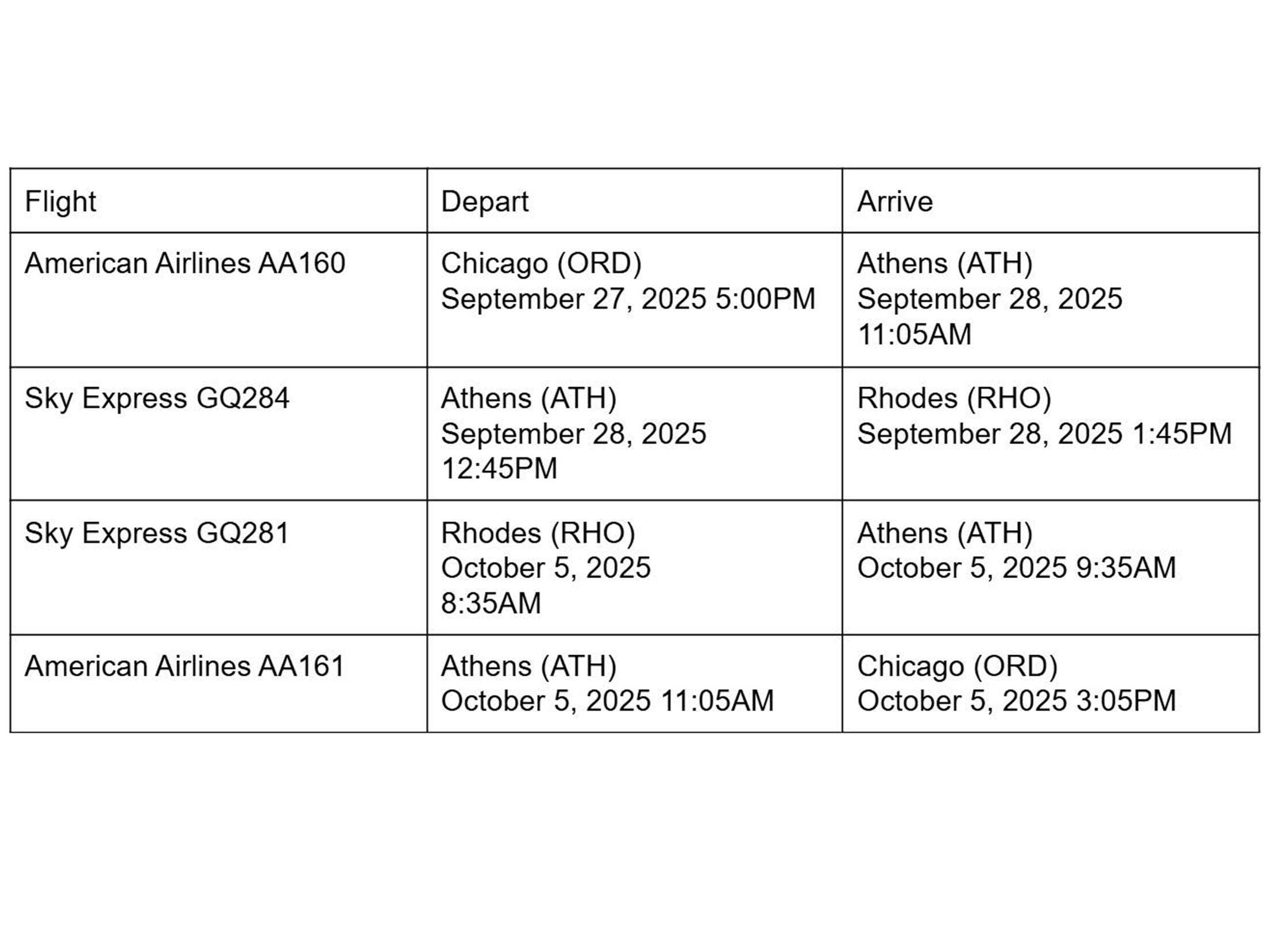1270x952 pixels.
Task: Click "Athens (ATH)" in the AA160 arrival cell
Action: pyautogui.click(x=945, y=264)
